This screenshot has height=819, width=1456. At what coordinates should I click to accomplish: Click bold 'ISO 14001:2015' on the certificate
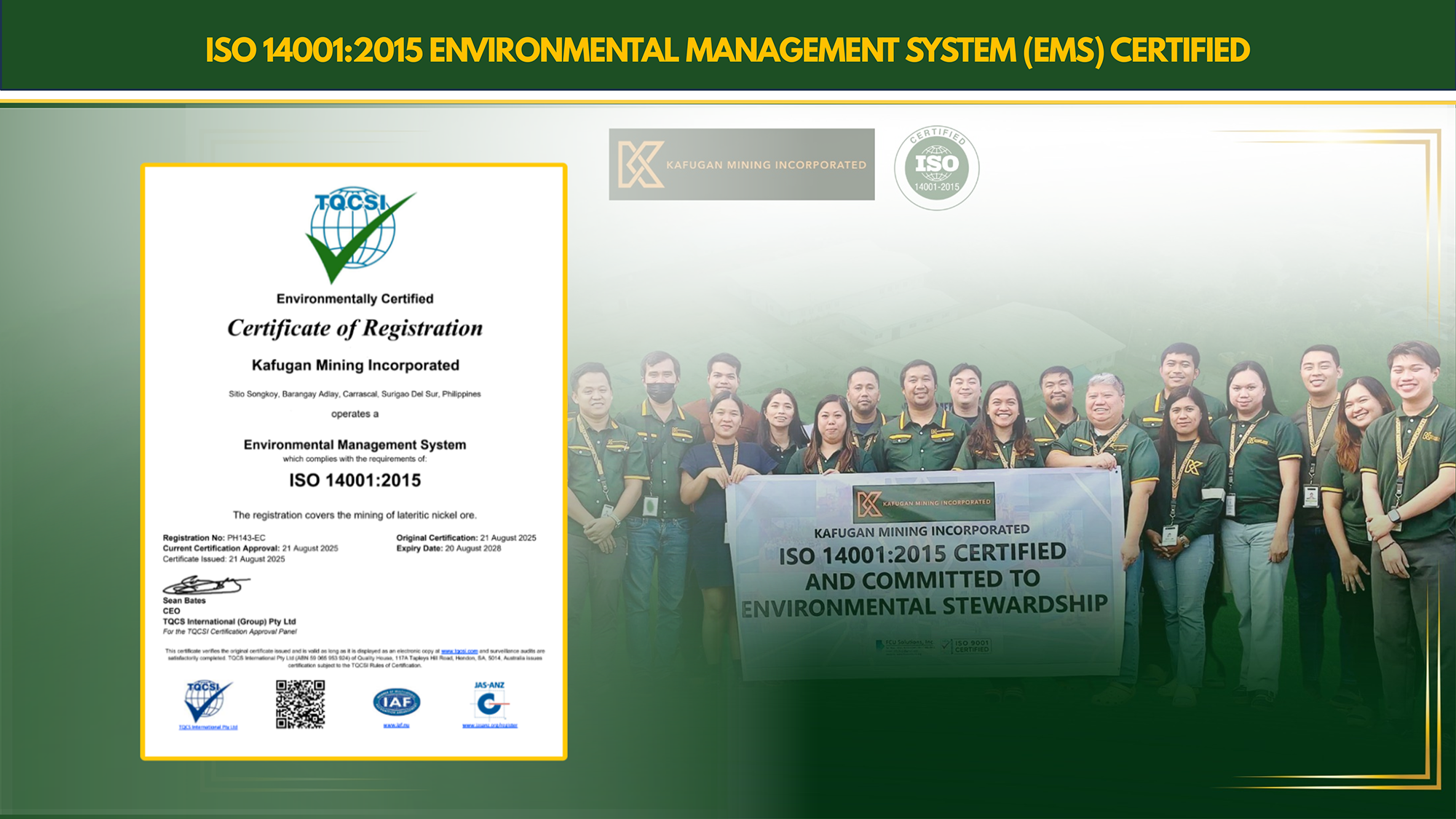tap(355, 480)
